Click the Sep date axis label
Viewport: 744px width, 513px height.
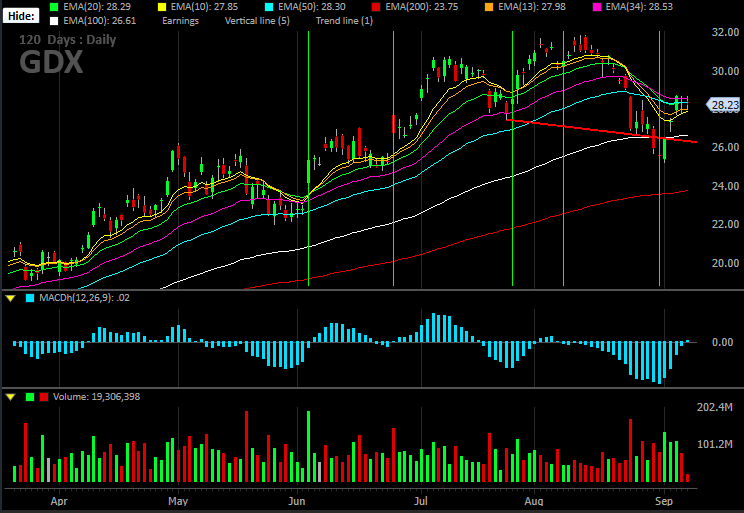tap(664, 501)
